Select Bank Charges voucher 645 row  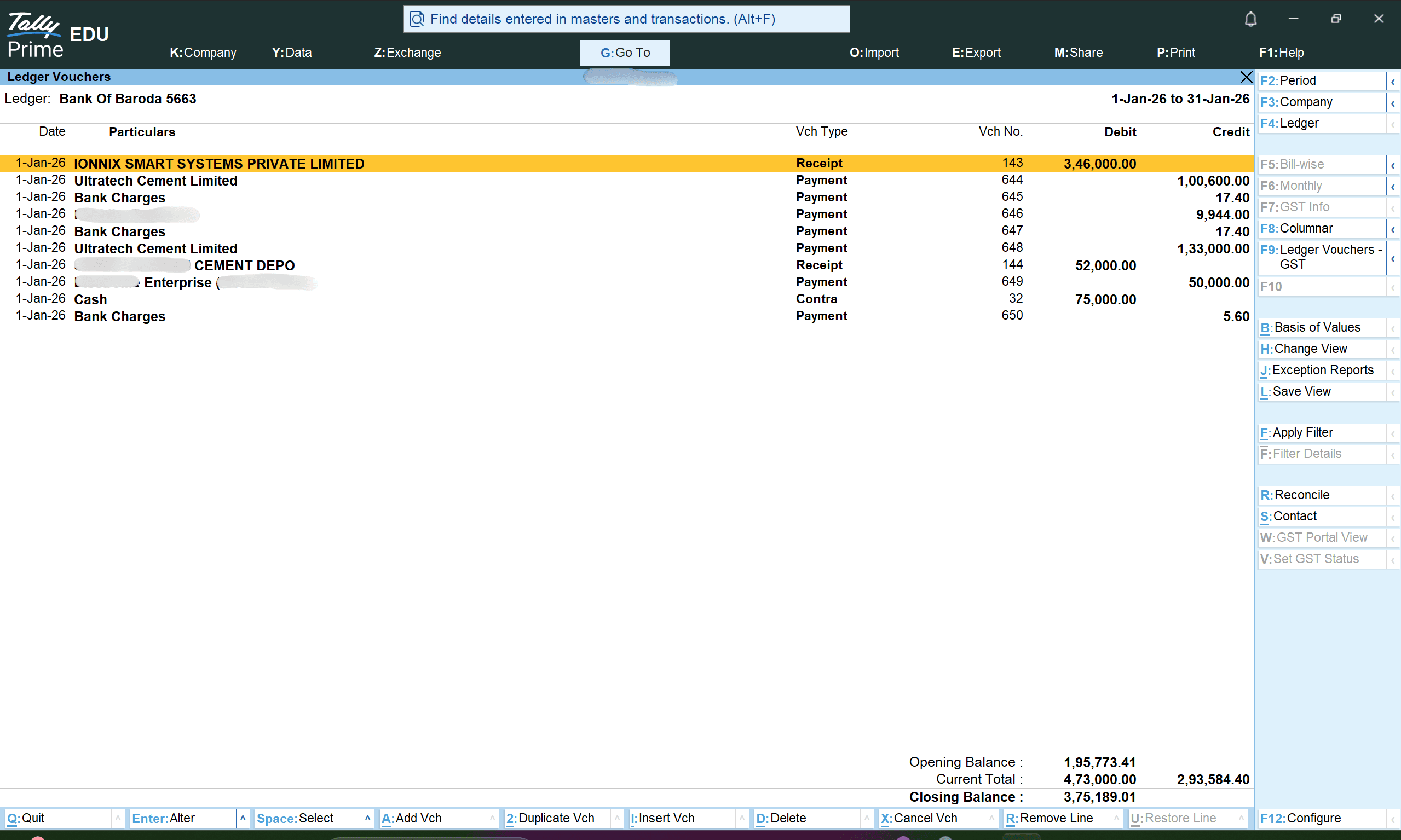coord(626,198)
